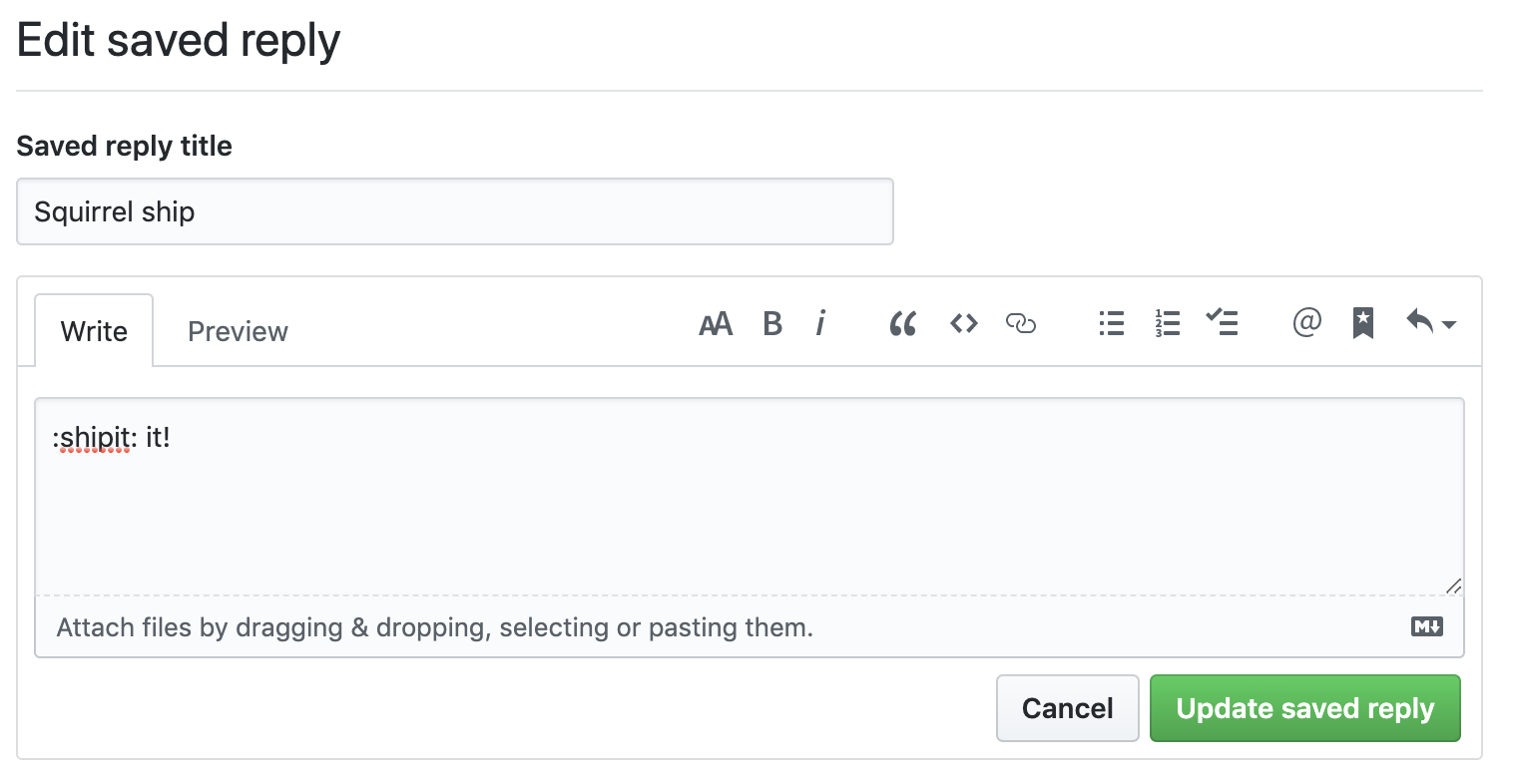Switch to the Preview tab

(238, 331)
